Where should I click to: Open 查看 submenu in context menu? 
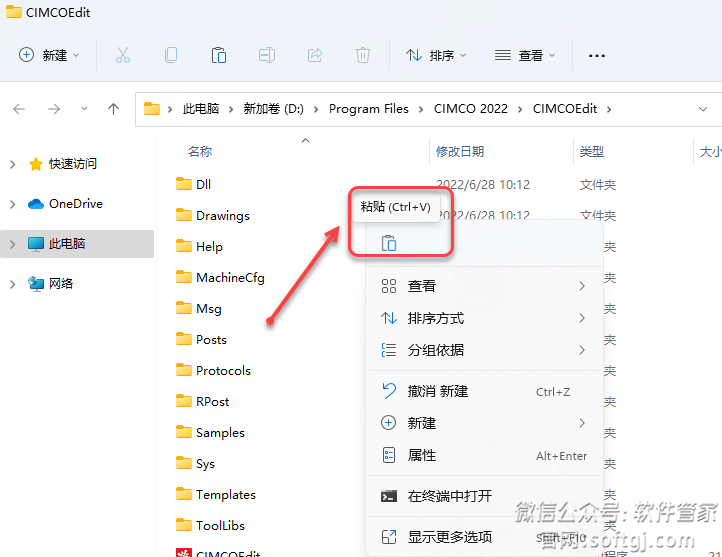[x=484, y=286]
